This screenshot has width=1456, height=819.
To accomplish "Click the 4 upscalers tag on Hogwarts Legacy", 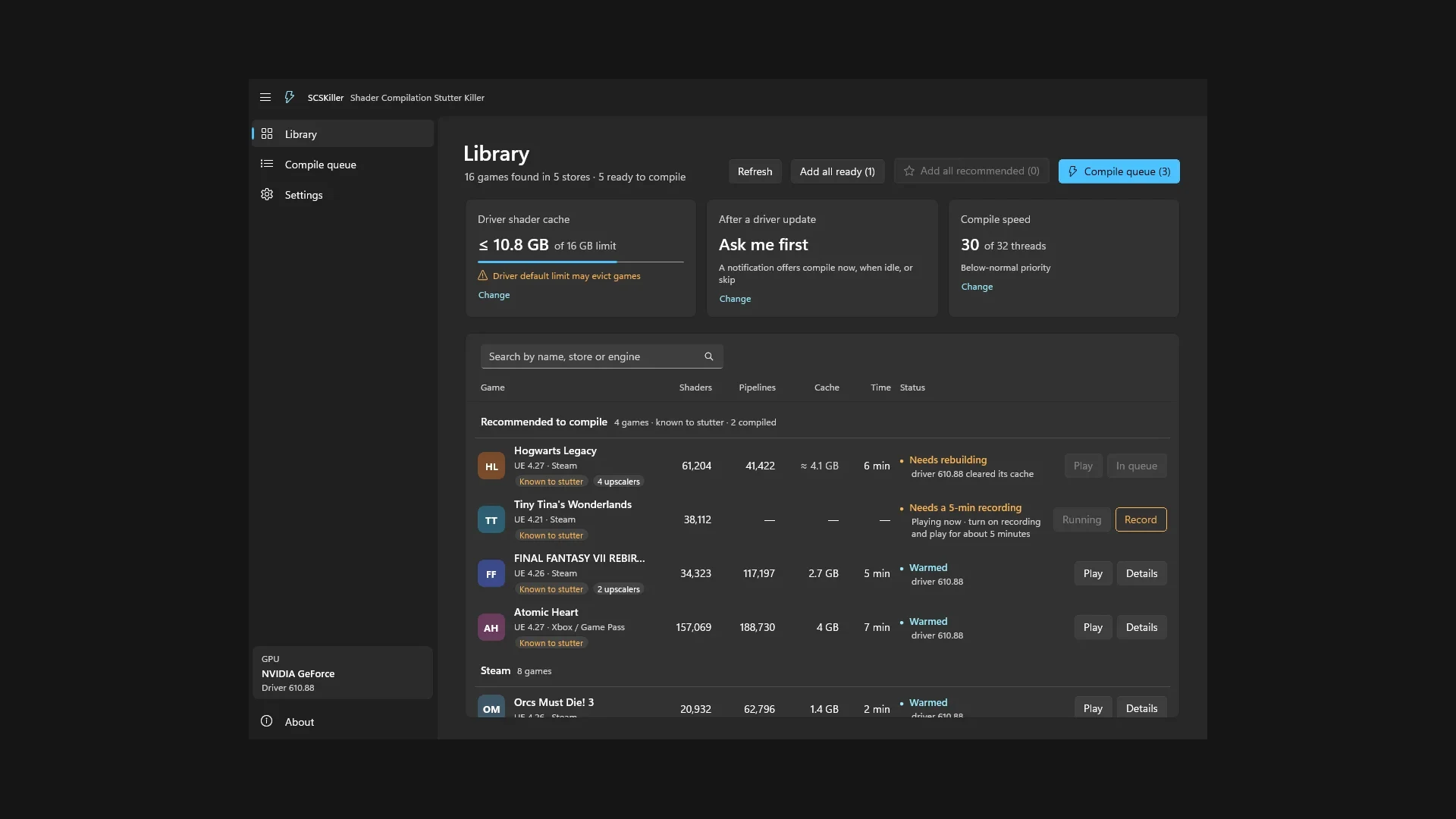I will coord(618,482).
